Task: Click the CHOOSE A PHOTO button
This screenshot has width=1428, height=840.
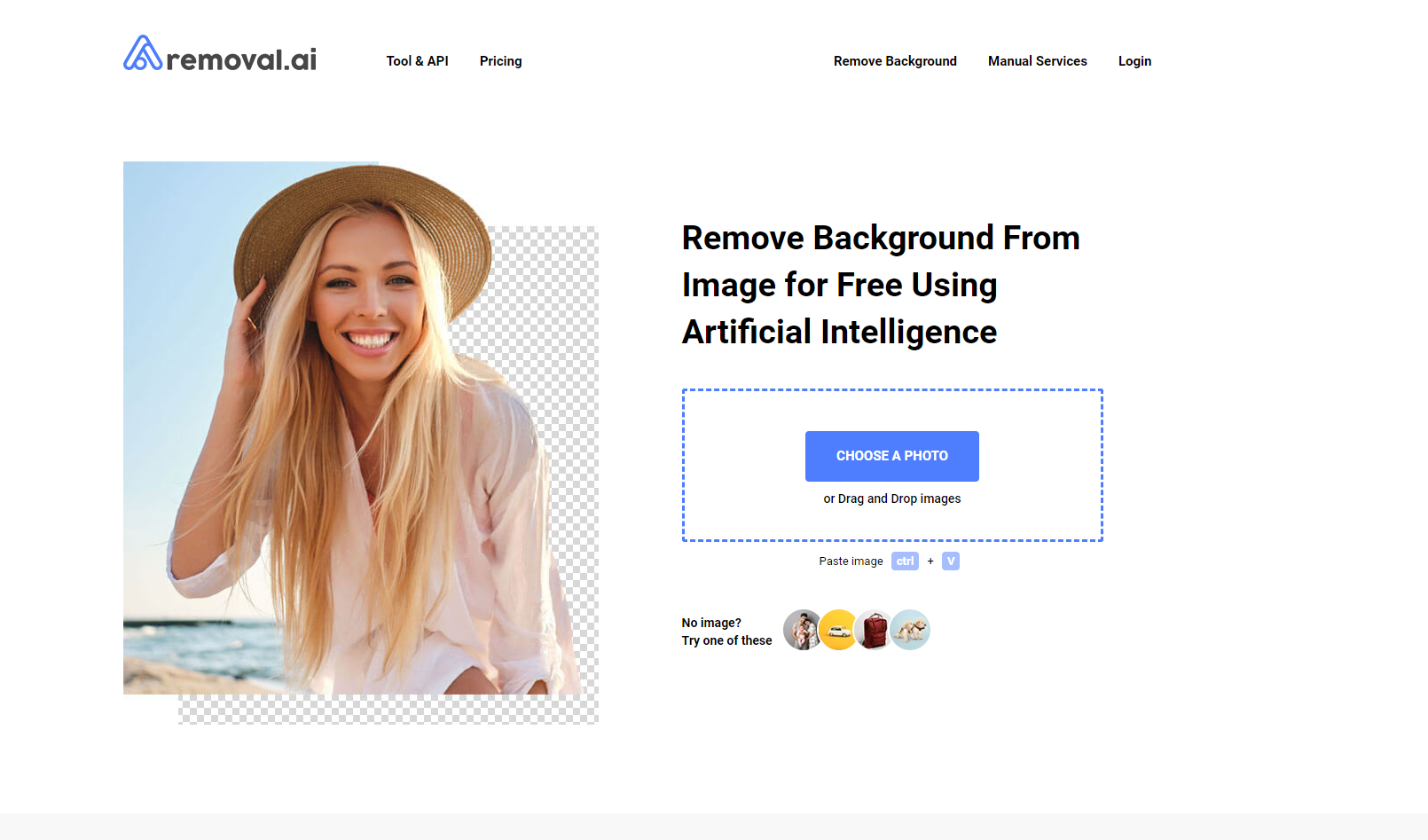Action: 892,456
